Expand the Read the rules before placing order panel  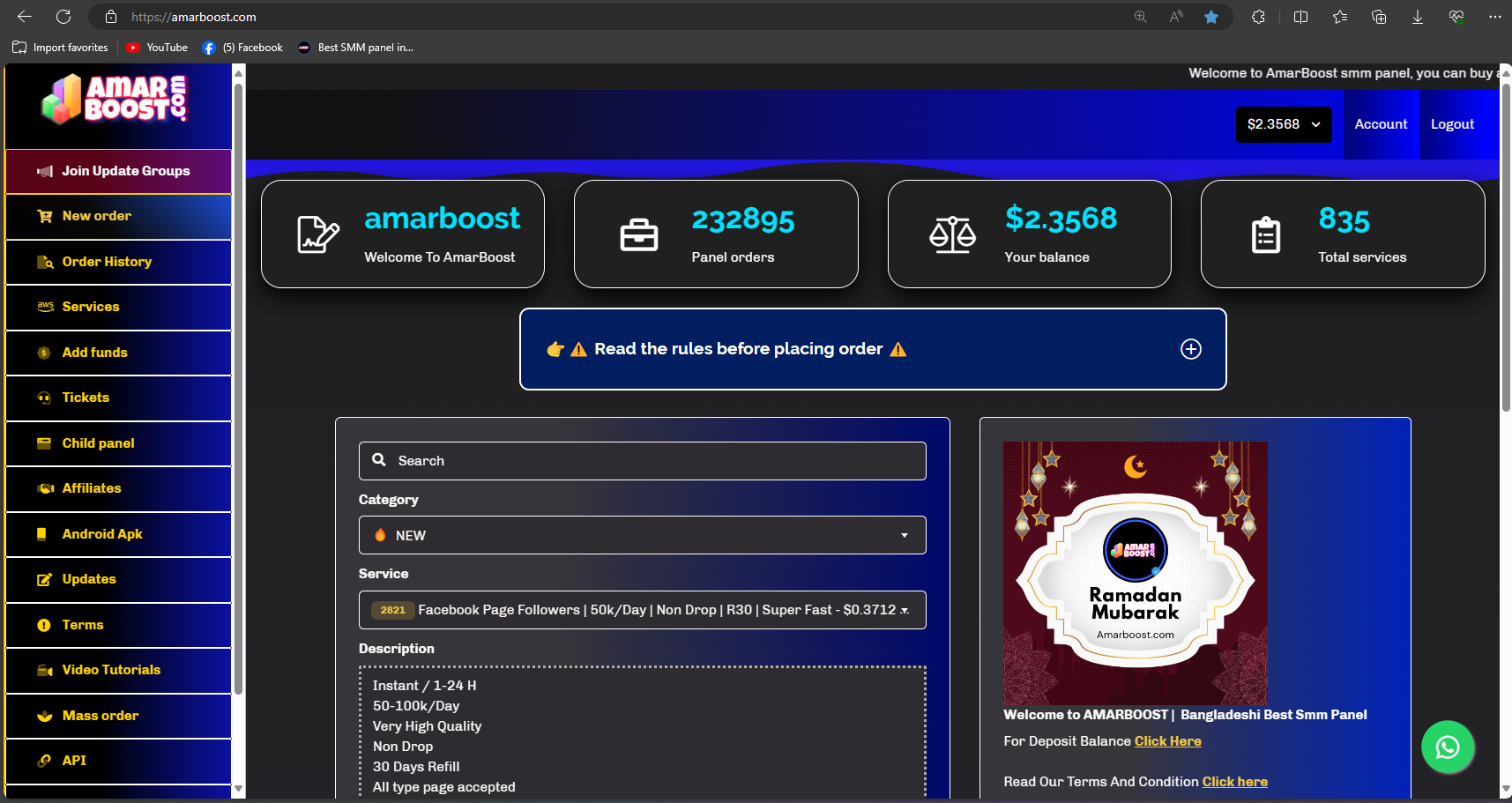click(x=873, y=349)
